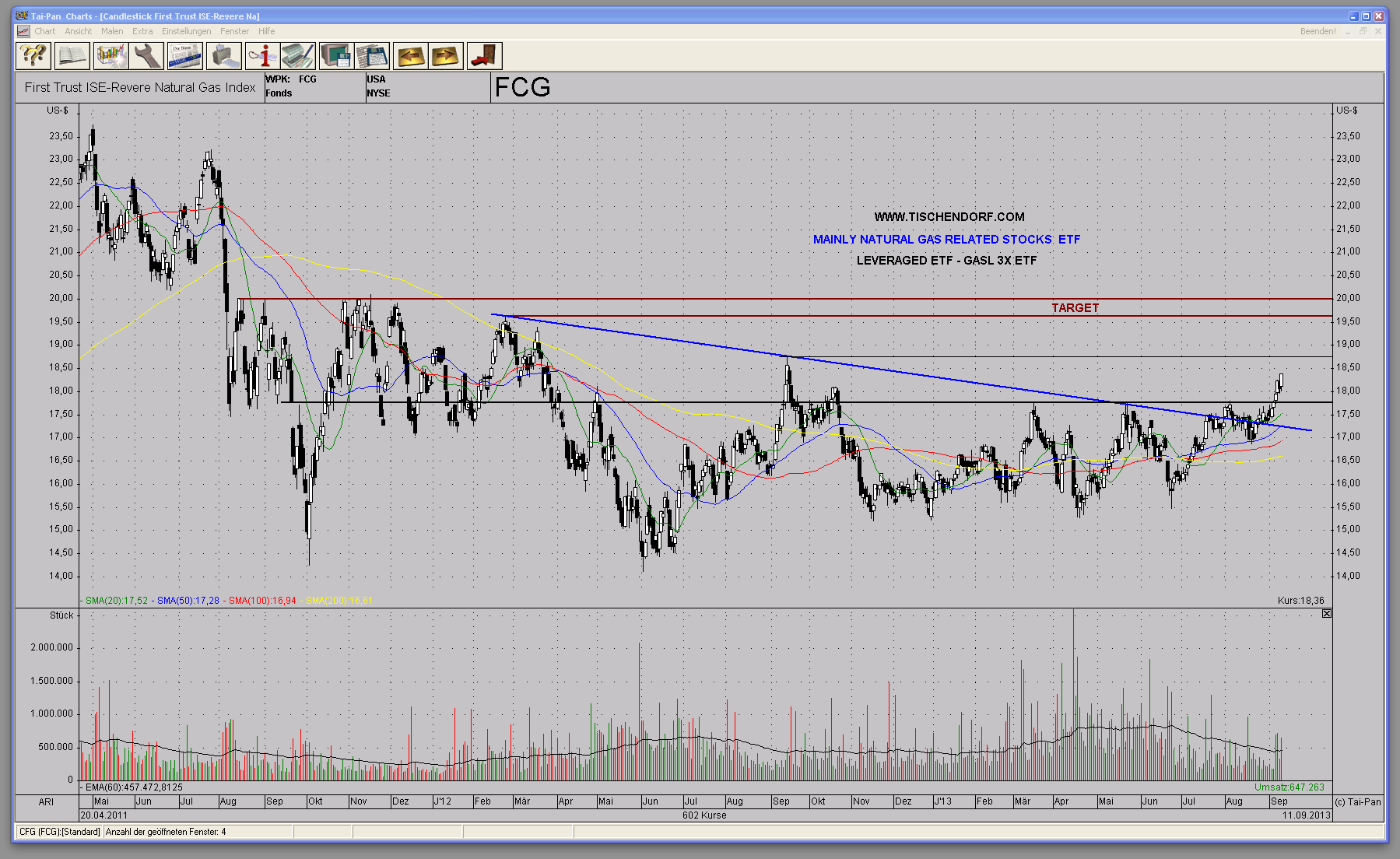Click the double question mark help icon

tap(33, 56)
